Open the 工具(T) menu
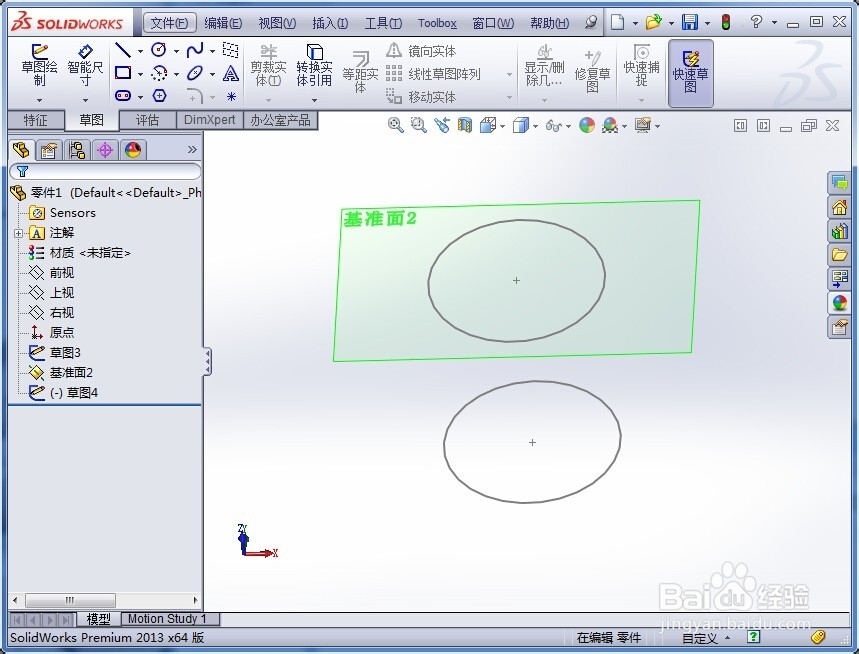The width and height of the screenshot is (859, 654). pyautogui.click(x=383, y=23)
